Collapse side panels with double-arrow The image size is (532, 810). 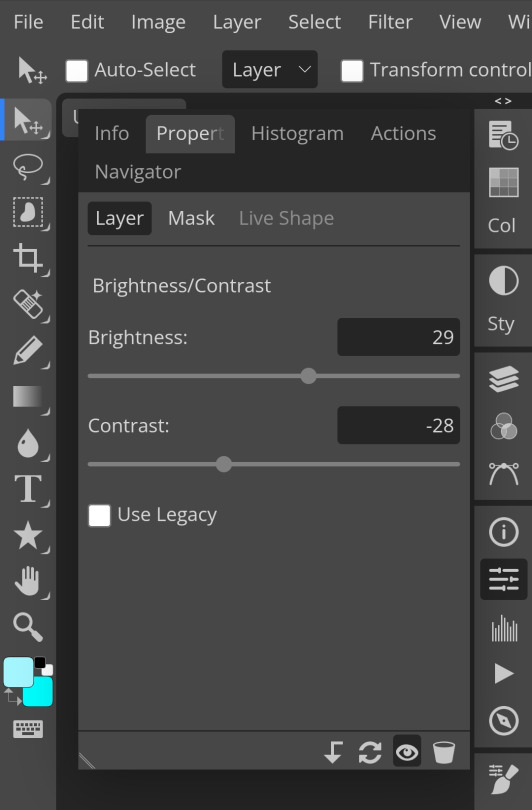coord(503,101)
